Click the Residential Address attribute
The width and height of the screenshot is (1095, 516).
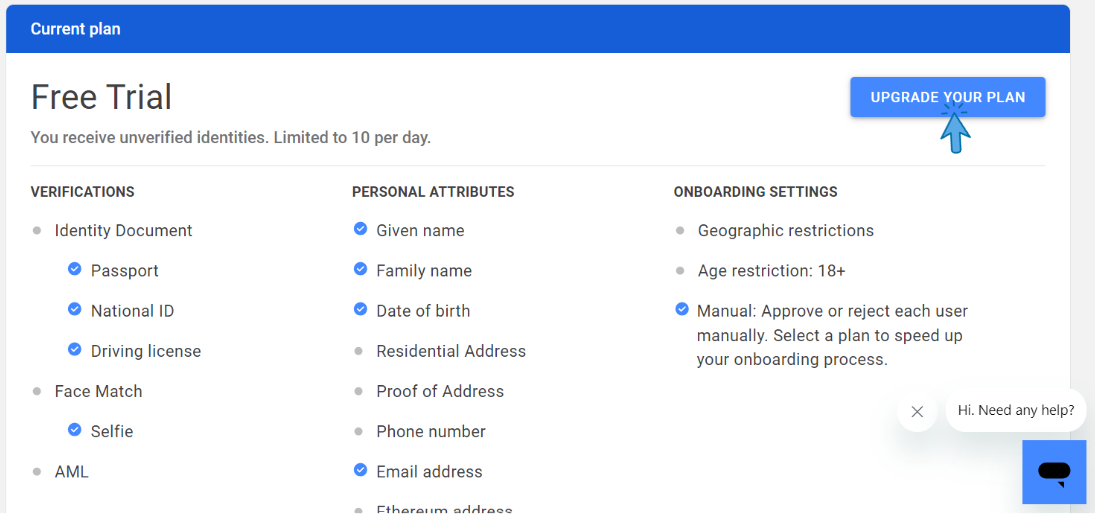click(451, 351)
